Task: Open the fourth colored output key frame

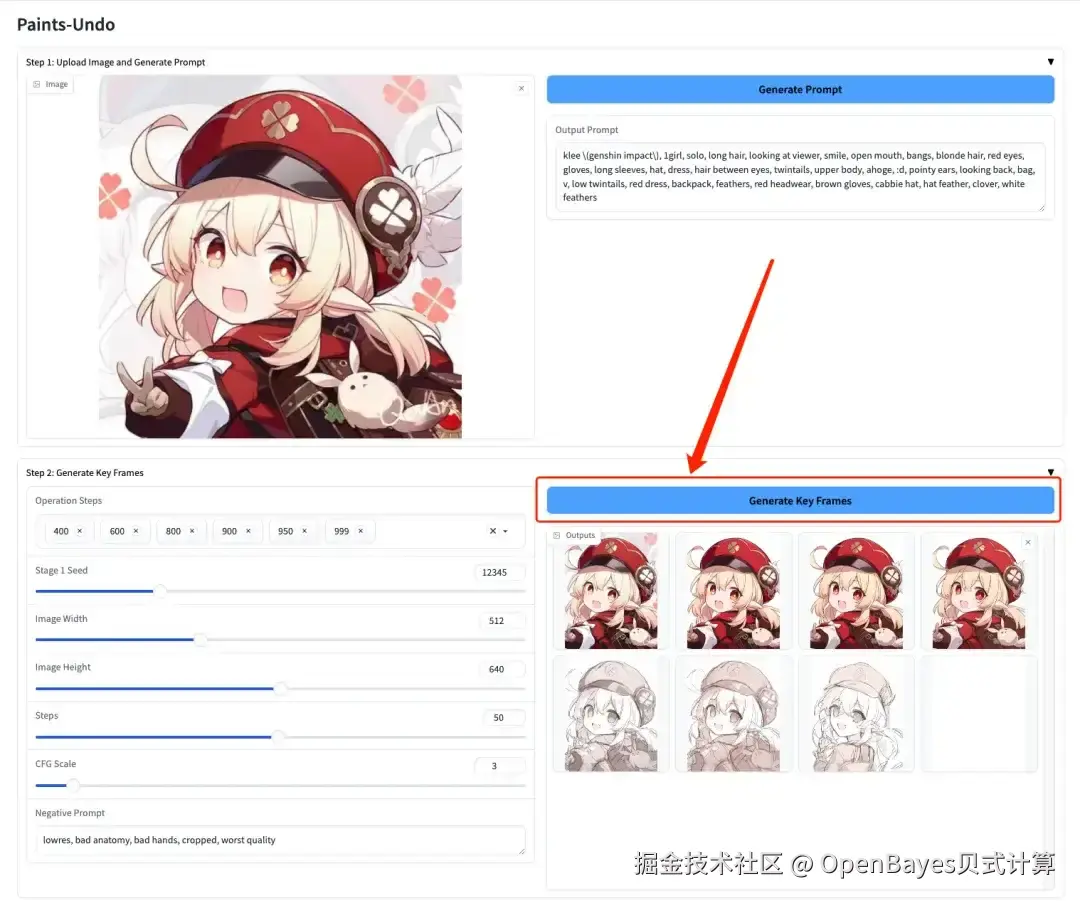Action: pos(979,590)
